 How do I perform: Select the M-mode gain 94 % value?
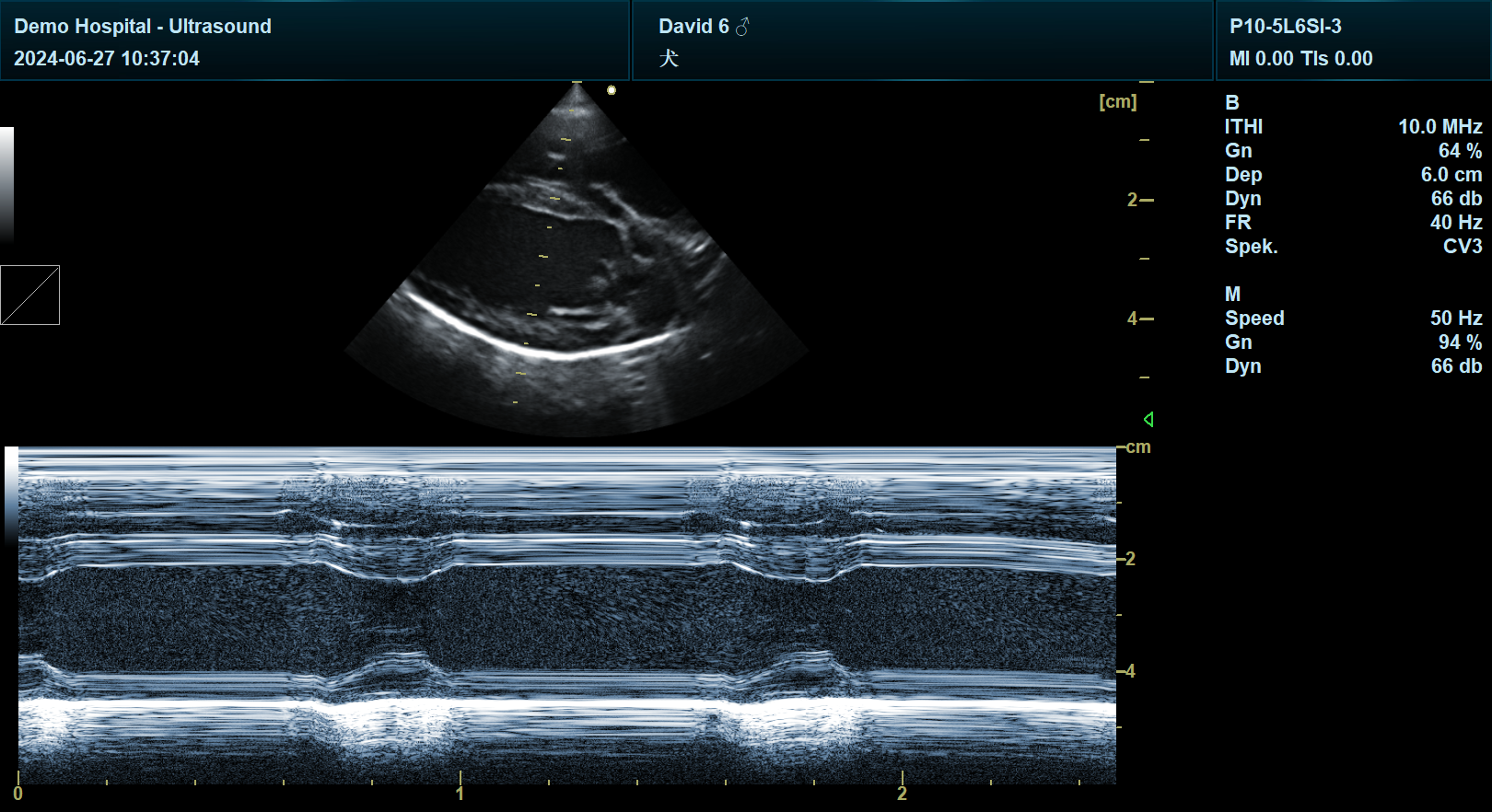1460,342
